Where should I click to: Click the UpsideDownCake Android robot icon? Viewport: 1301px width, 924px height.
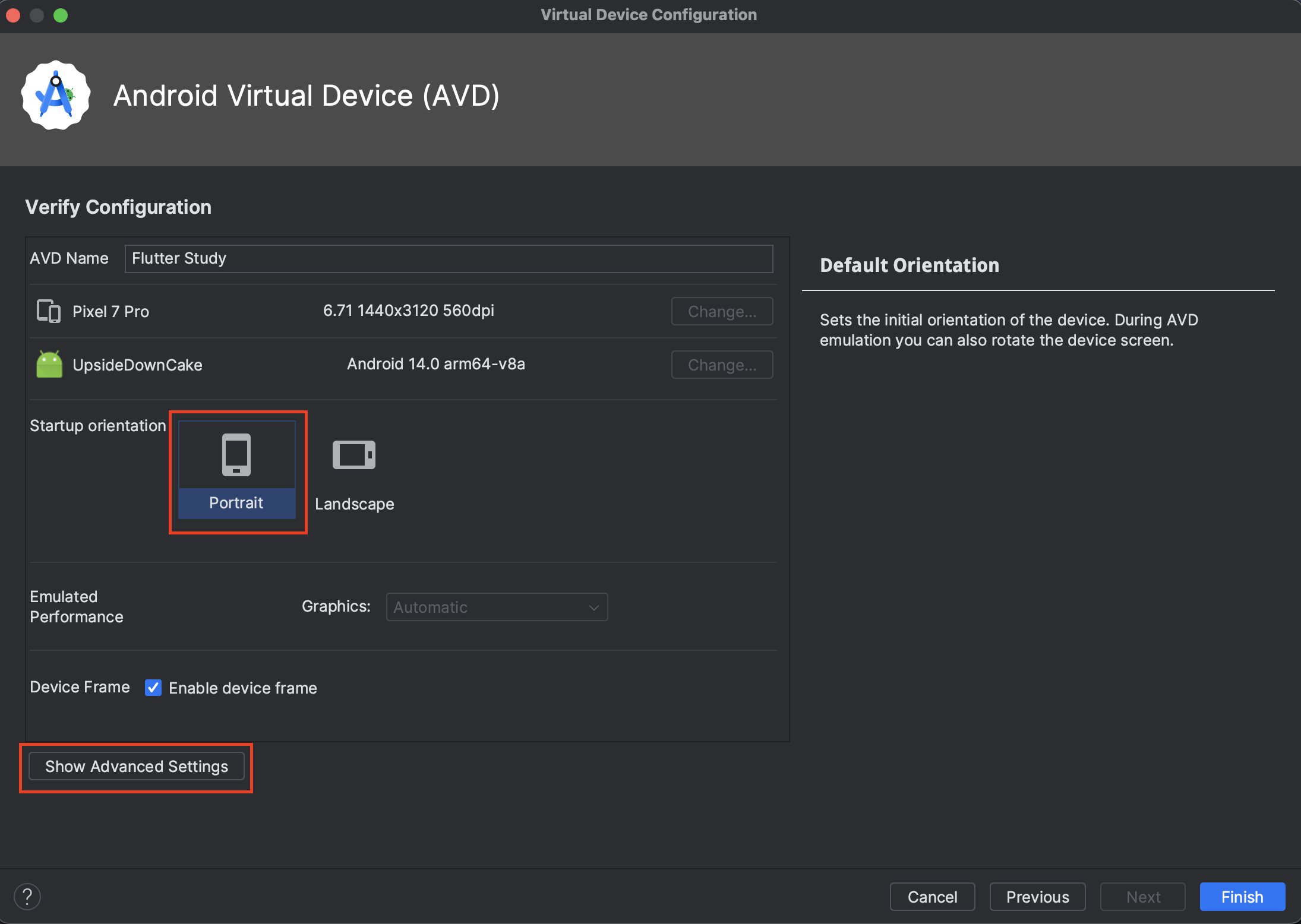click(49, 364)
